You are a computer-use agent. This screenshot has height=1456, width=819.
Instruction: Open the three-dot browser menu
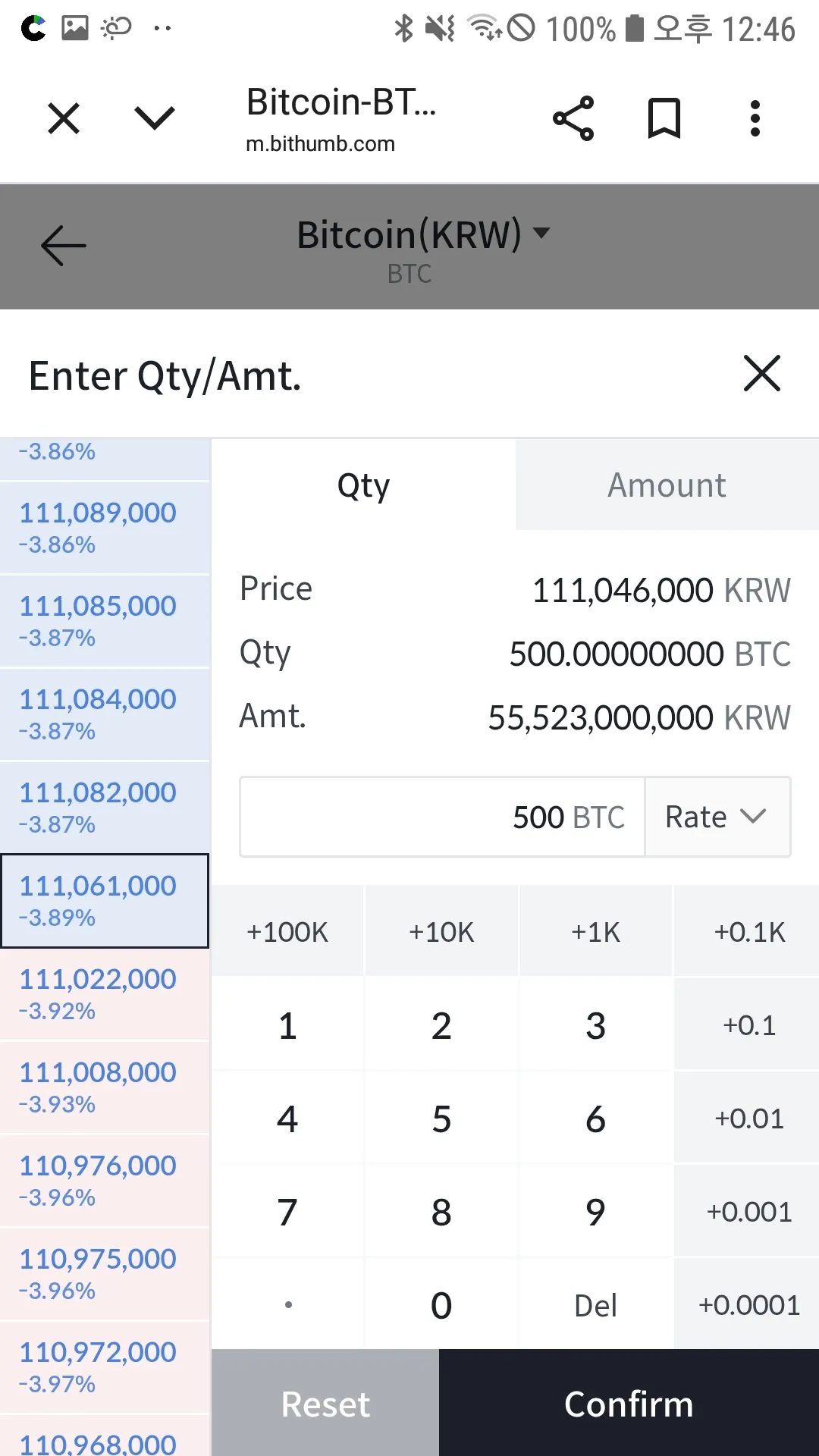pos(754,119)
